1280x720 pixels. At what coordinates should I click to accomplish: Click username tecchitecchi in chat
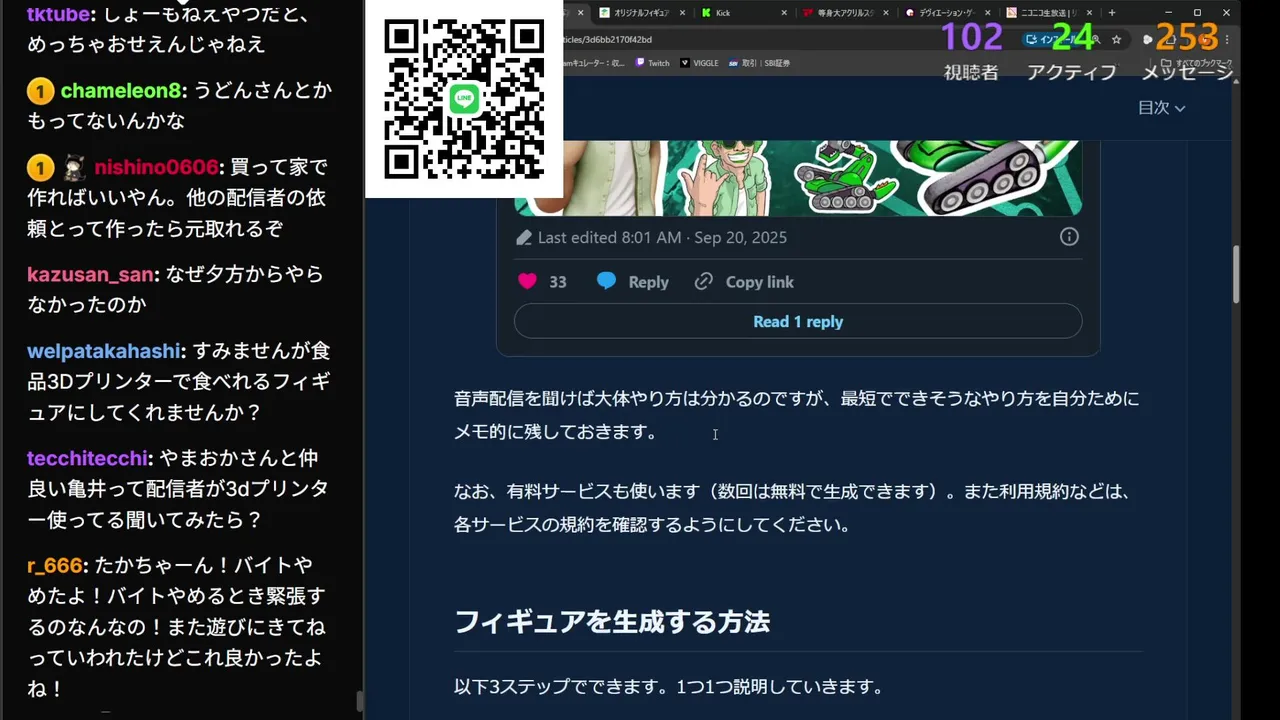88,459
